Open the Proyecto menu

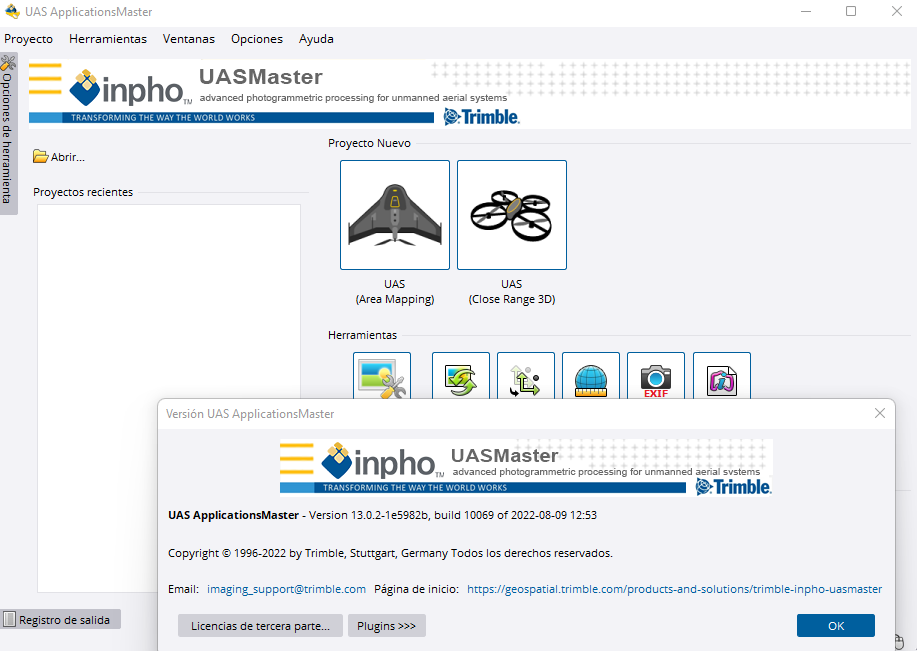pos(28,39)
